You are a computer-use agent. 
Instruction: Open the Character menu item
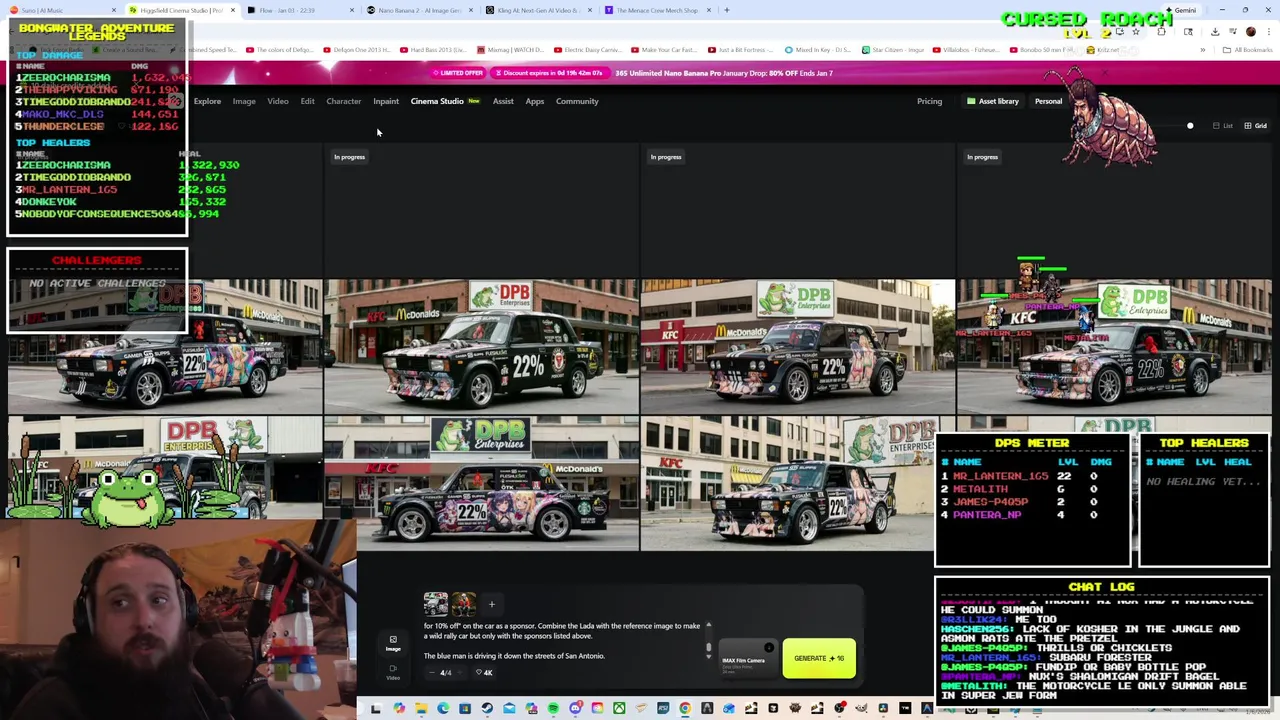(x=343, y=101)
